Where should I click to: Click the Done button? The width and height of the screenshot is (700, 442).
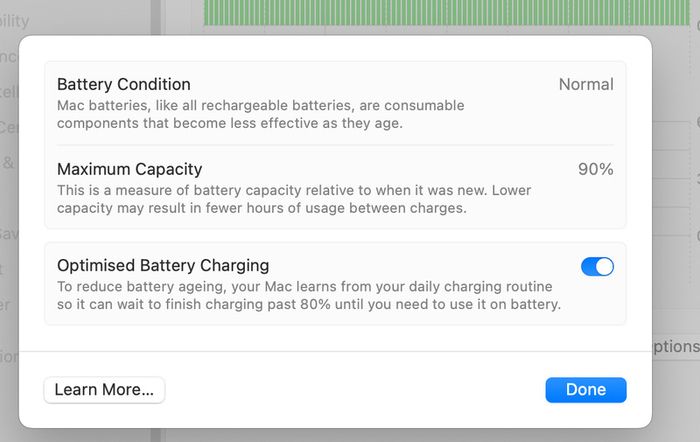click(x=586, y=390)
